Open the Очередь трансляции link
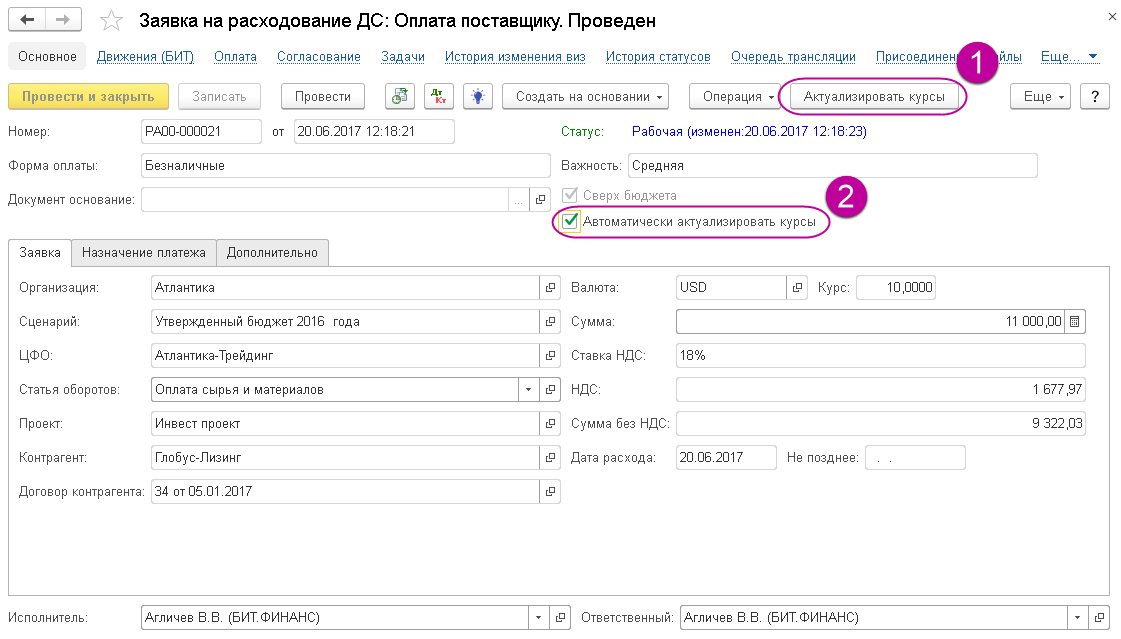The width and height of the screenshot is (1121, 639). coord(793,56)
